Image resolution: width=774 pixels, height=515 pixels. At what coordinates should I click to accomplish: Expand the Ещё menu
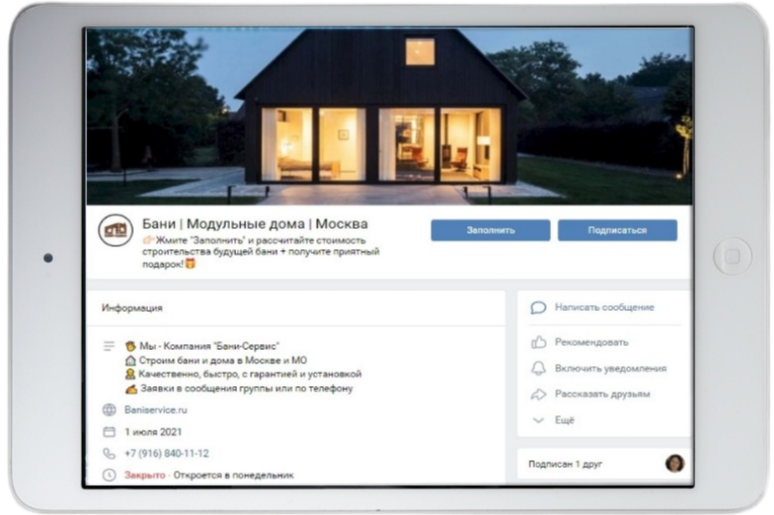[564, 420]
